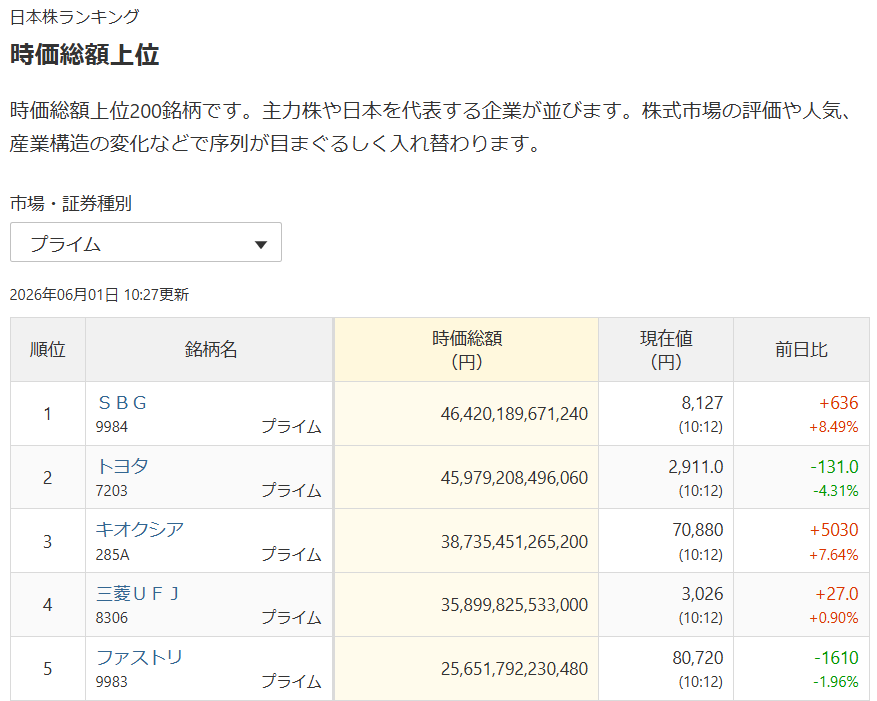Click stock code 8306
The height and width of the screenshot is (701, 877).
tap(111, 618)
